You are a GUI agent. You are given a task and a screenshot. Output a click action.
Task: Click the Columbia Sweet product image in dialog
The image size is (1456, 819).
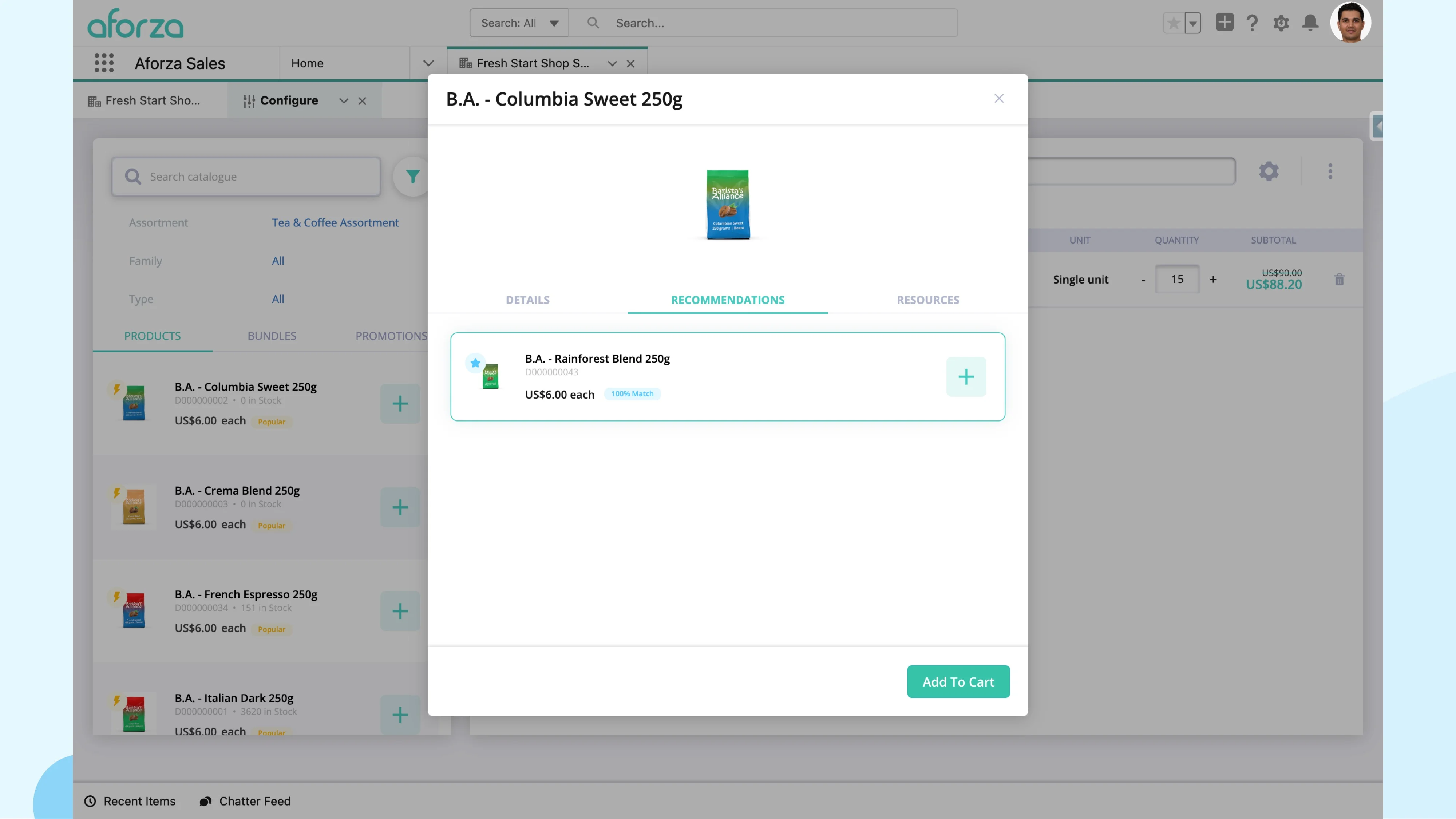727,205
